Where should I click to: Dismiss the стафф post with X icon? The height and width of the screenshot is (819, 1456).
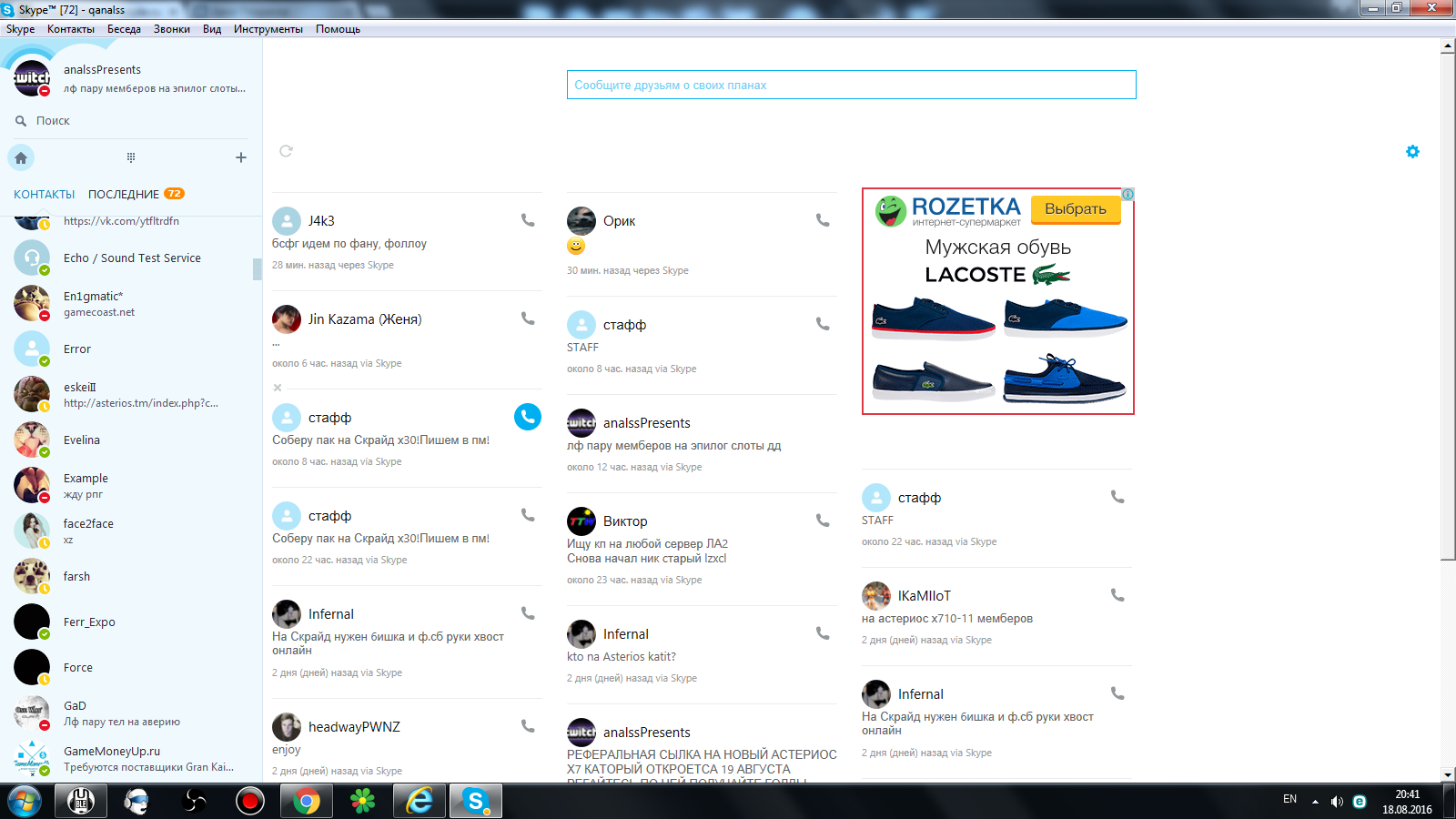[278, 388]
